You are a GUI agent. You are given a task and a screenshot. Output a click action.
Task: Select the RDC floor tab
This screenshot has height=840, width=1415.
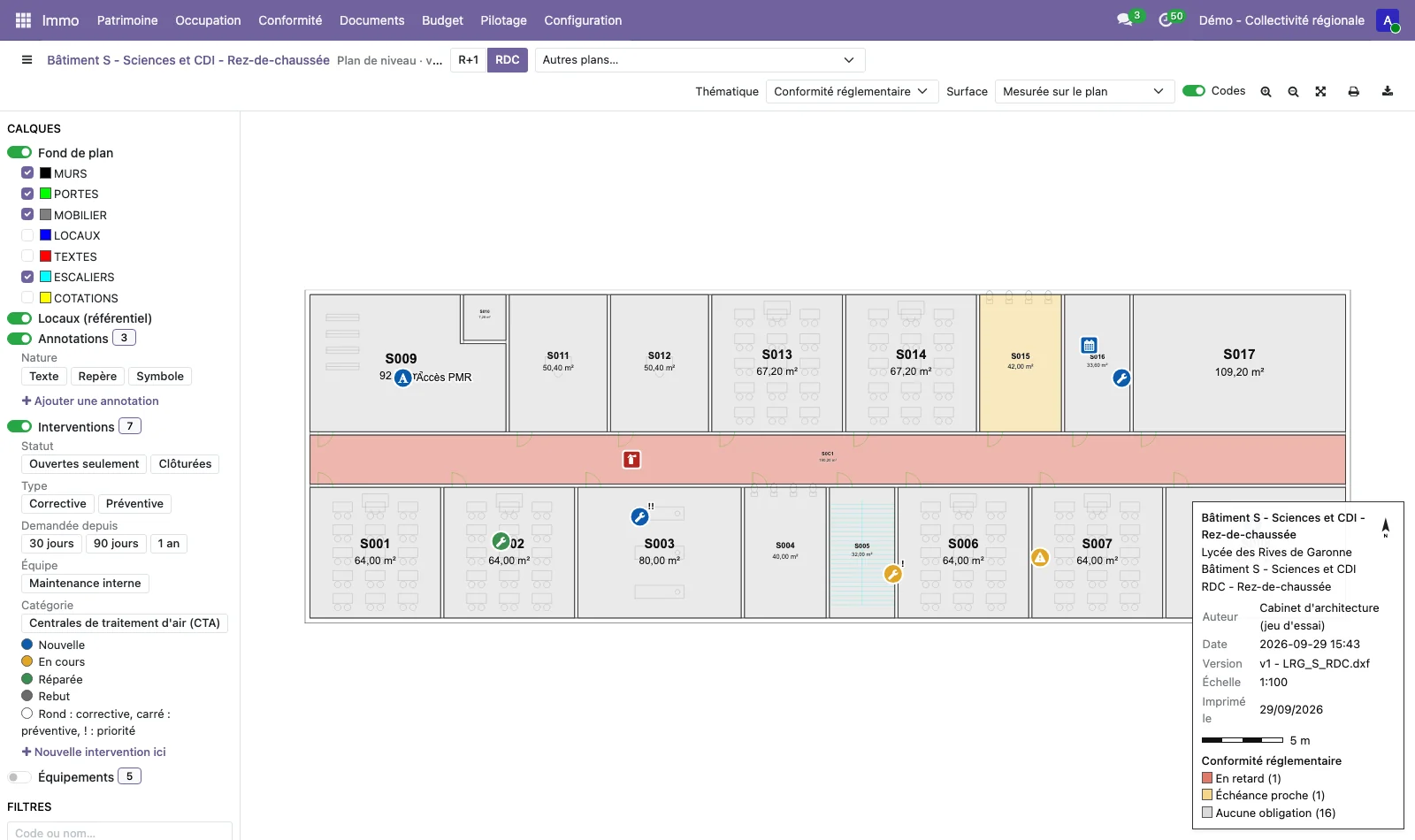[508, 60]
